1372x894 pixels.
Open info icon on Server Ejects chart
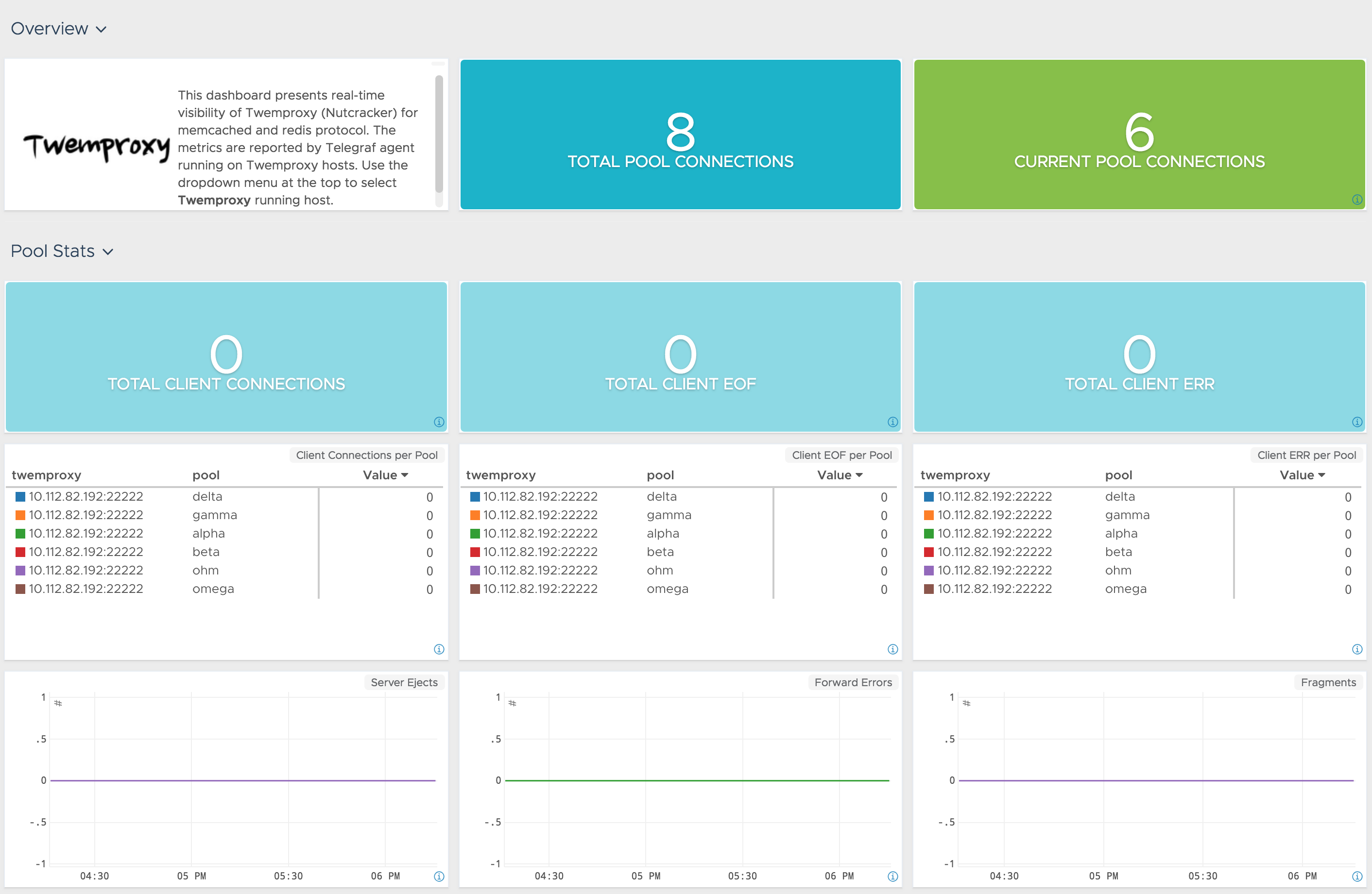(439, 876)
